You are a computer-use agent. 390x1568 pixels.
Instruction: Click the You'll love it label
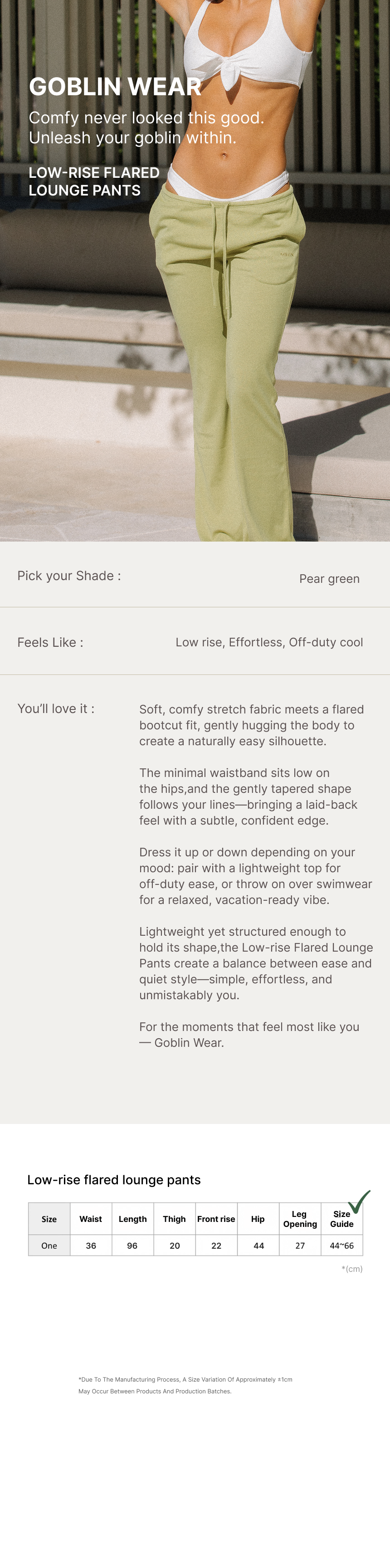point(55,708)
